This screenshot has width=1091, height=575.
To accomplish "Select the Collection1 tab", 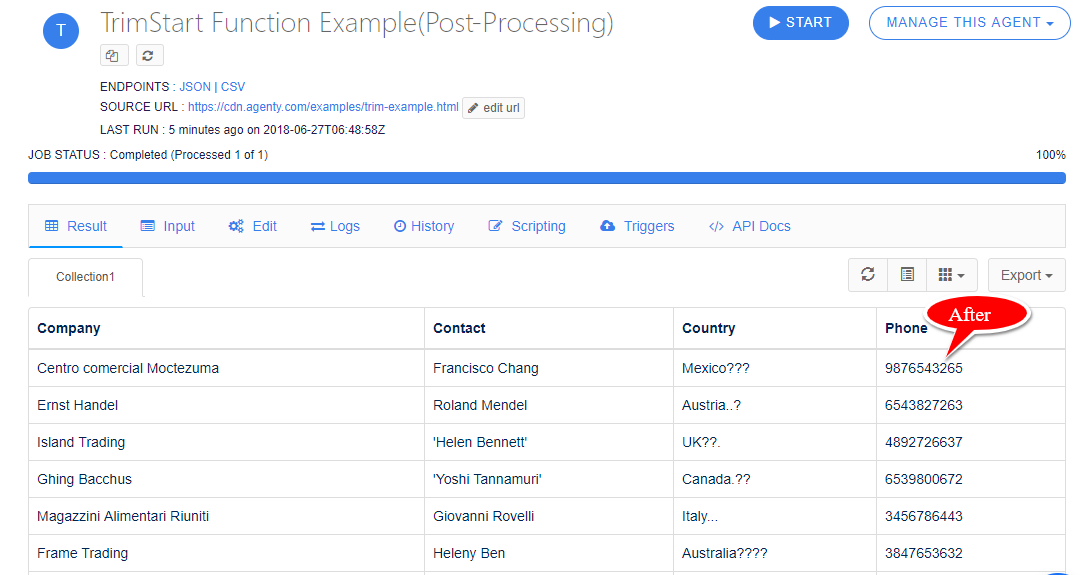I will pos(86,277).
